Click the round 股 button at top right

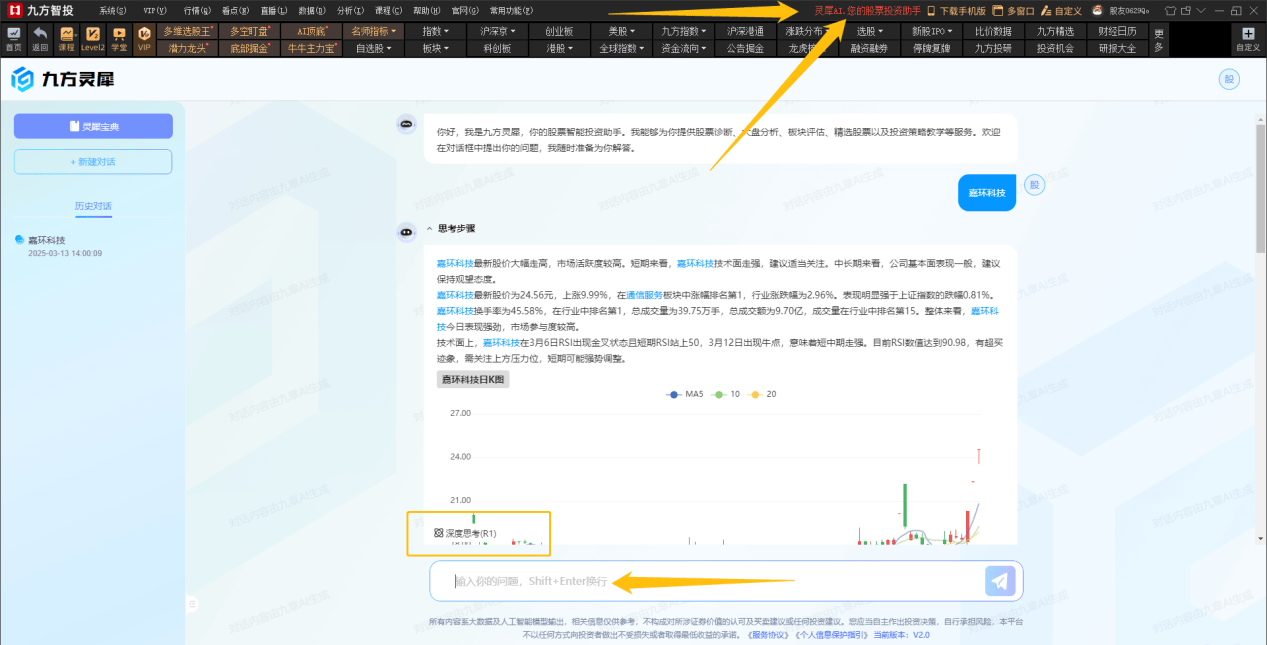click(1229, 80)
